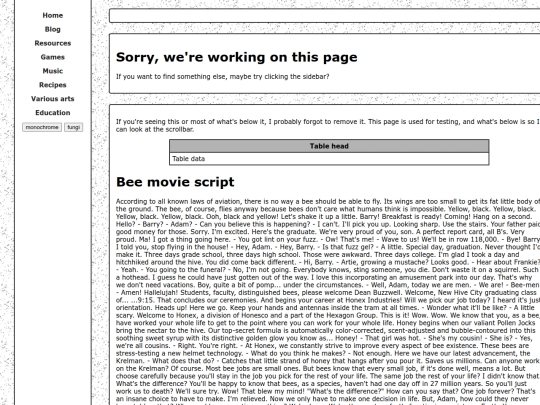
Task: Click the empty box at page top
Action: [x=324, y=16]
